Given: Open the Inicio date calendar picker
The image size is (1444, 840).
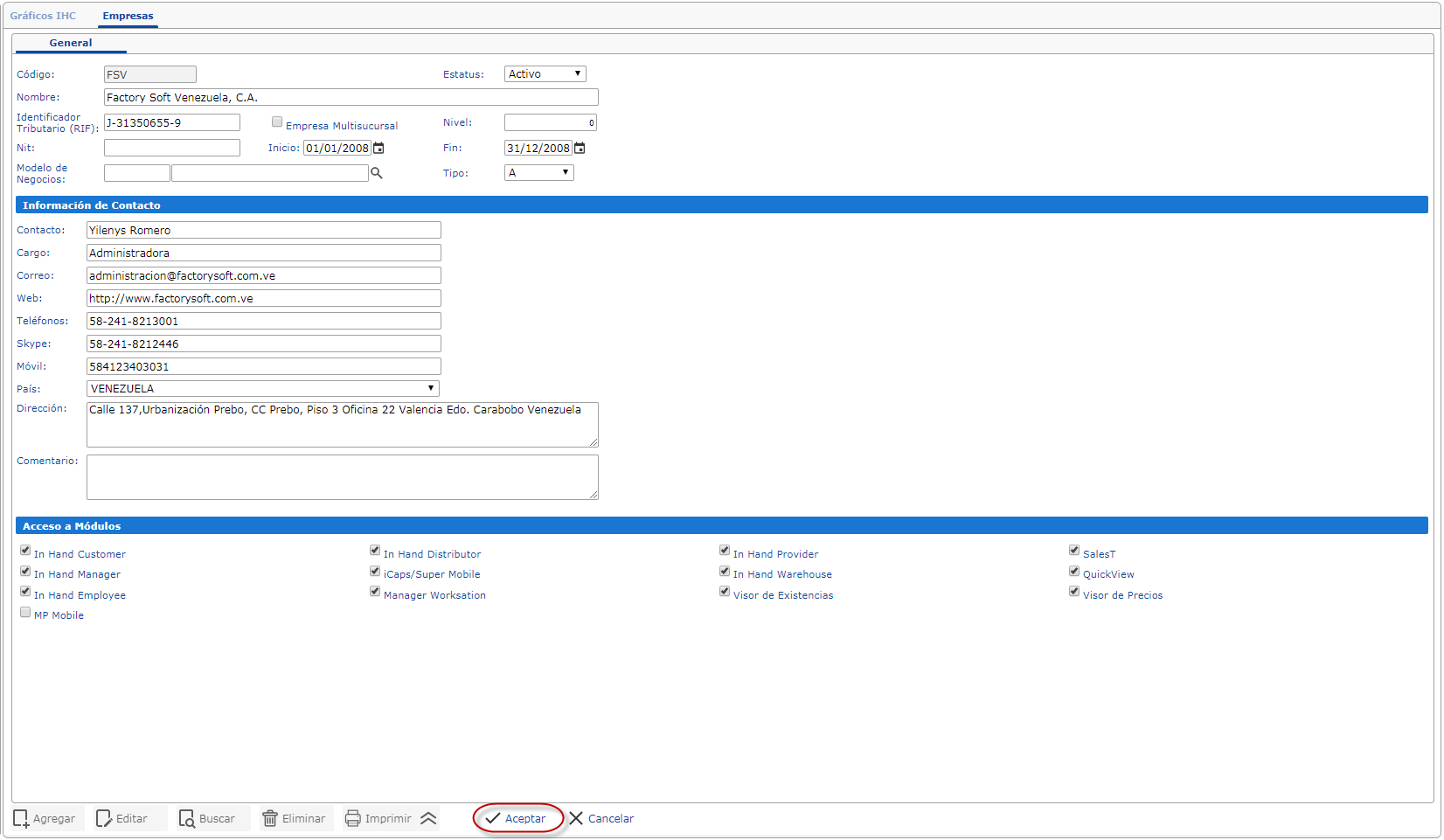Looking at the screenshot, I should (379, 149).
